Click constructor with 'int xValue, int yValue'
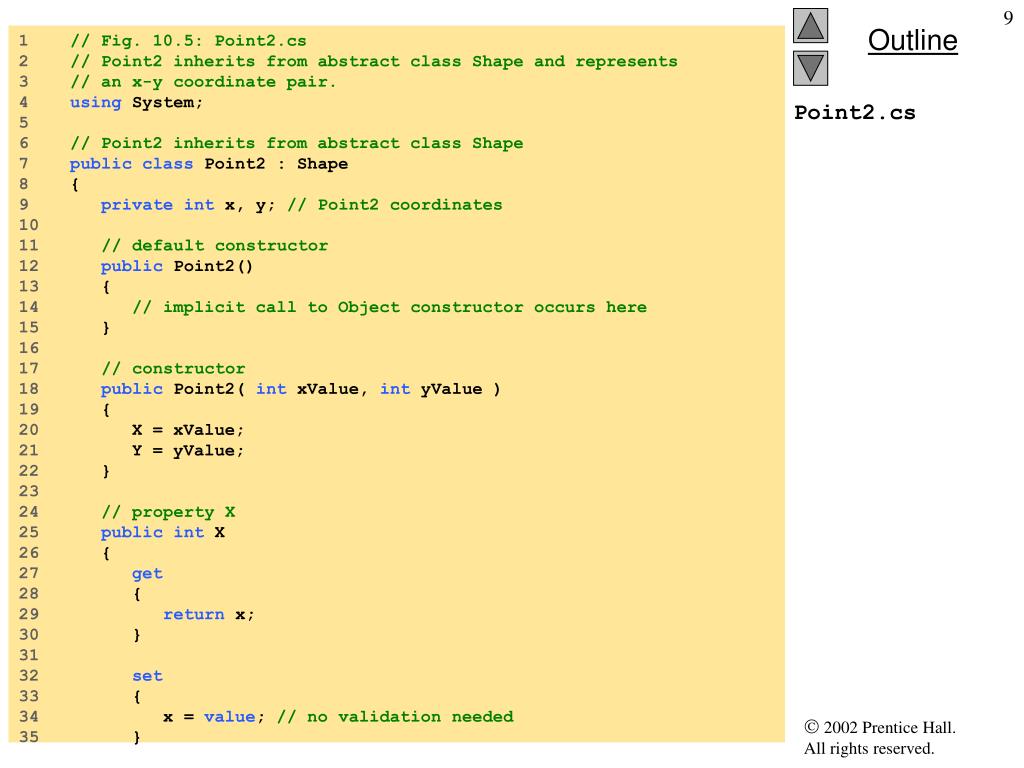The height and width of the screenshot is (768, 1024). point(300,389)
